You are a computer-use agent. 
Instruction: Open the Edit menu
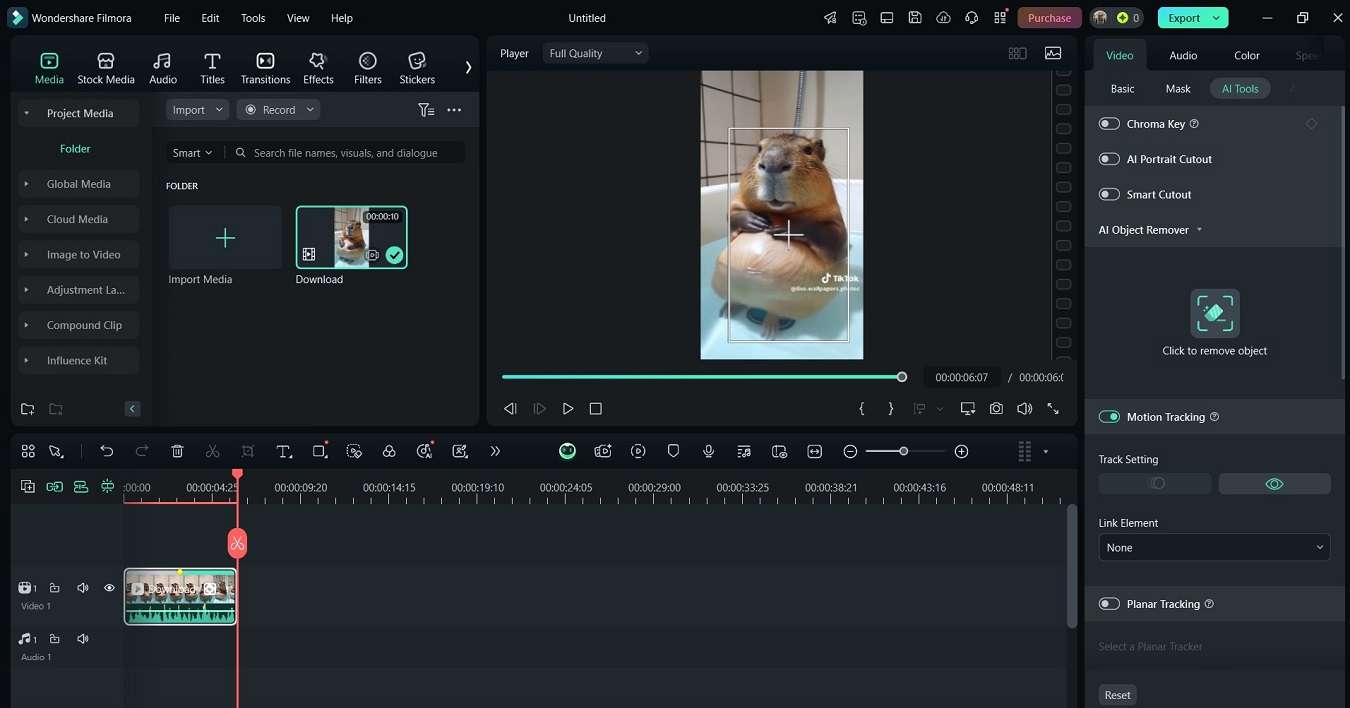[210, 18]
